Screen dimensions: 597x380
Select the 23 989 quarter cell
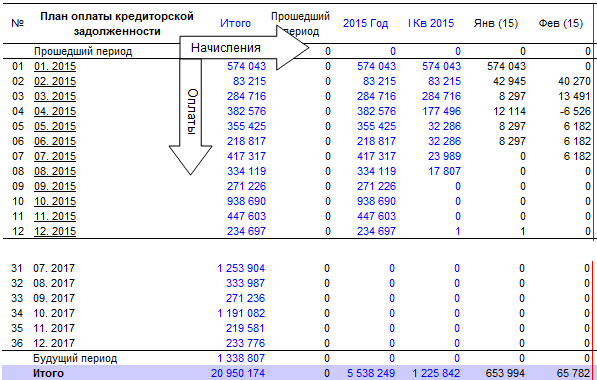coord(444,156)
